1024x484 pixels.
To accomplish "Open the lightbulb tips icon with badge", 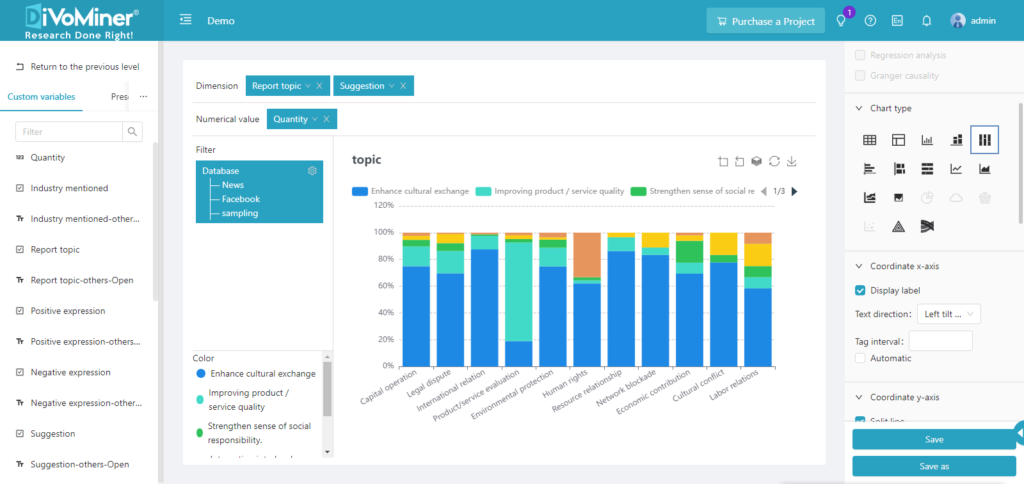I will click(841, 20).
